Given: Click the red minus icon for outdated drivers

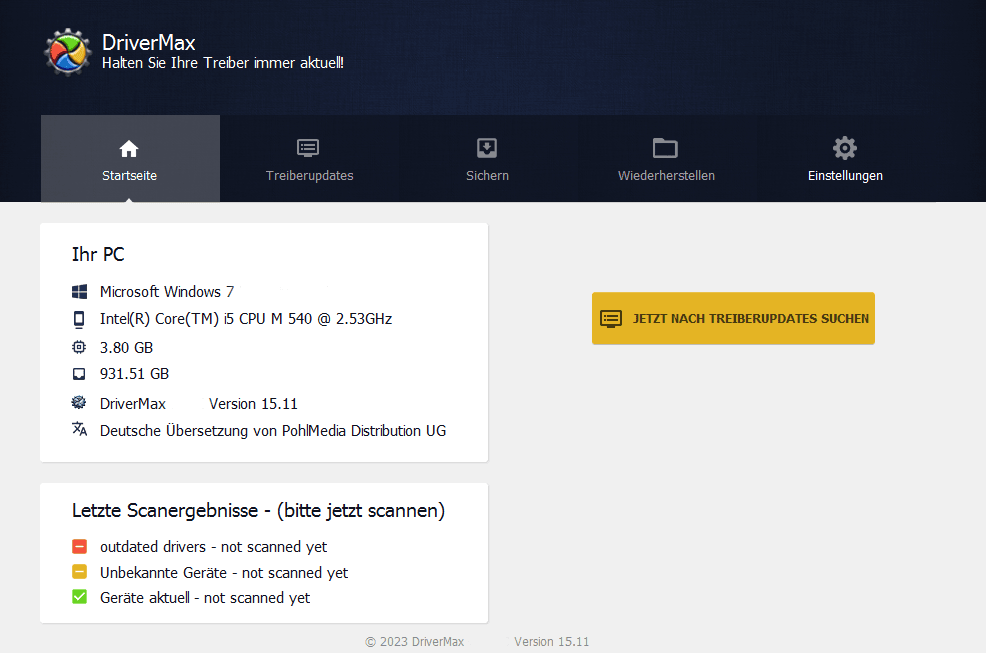Looking at the screenshot, I should tap(79, 546).
